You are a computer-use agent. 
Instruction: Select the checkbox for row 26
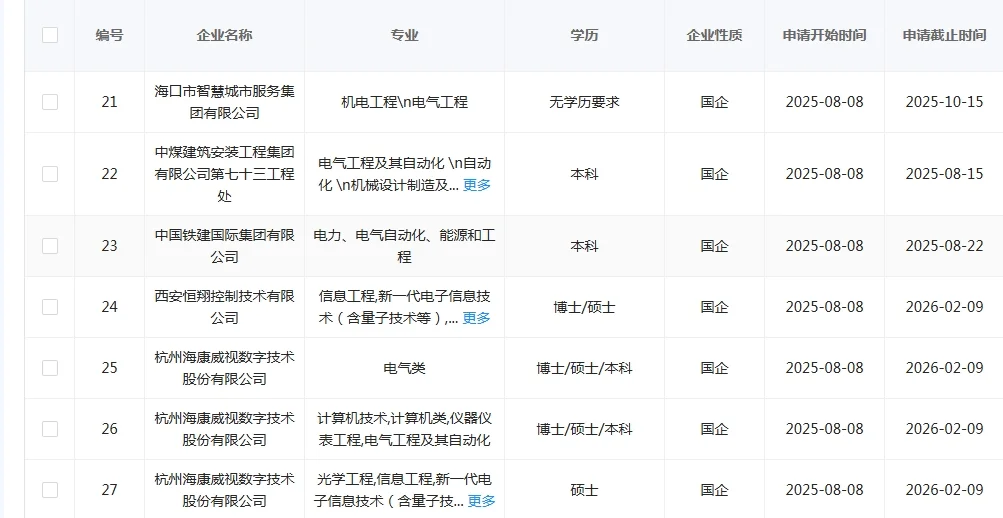click(x=50, y=428)
